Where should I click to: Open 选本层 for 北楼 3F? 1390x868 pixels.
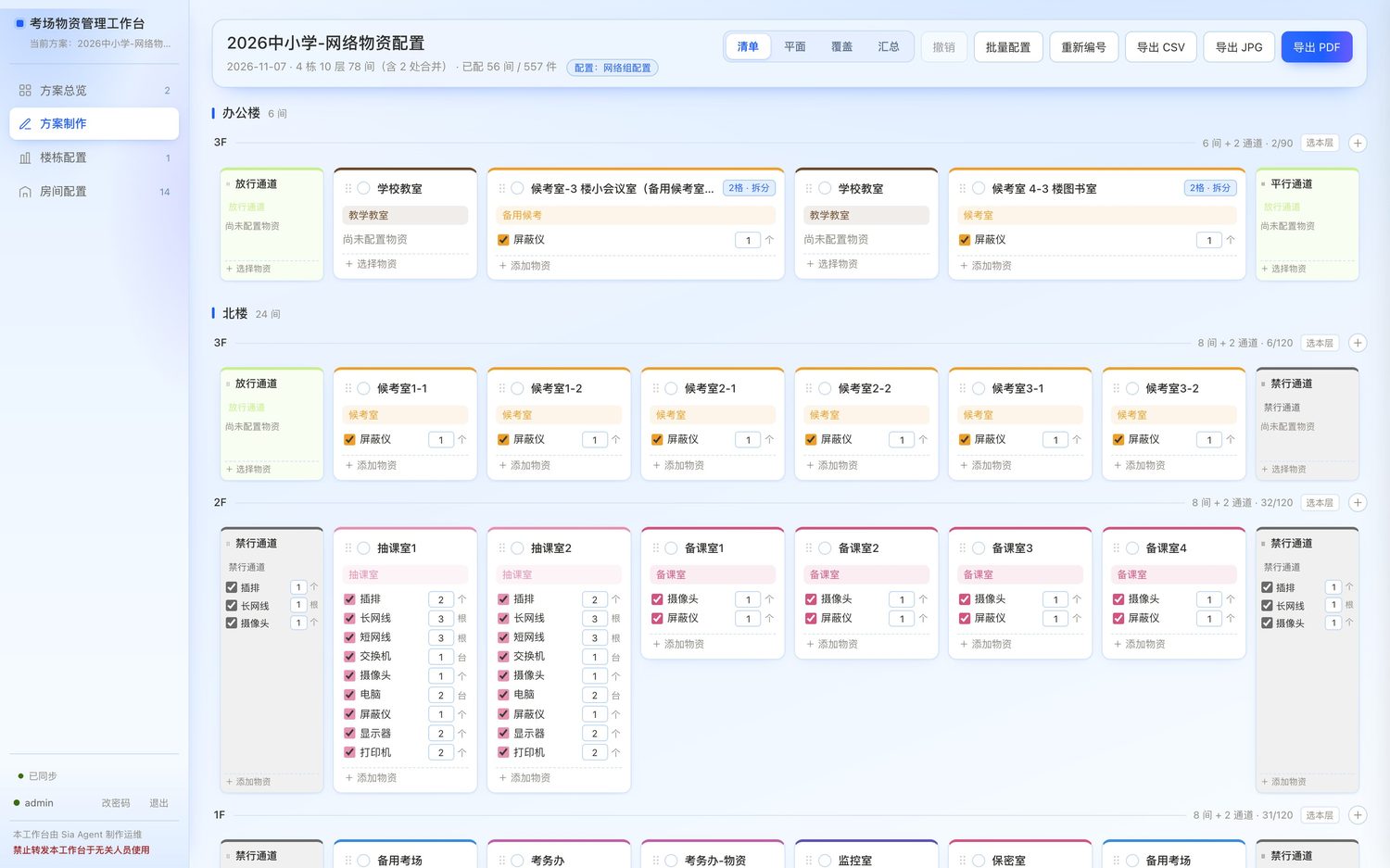click(x=1320, y=343)
